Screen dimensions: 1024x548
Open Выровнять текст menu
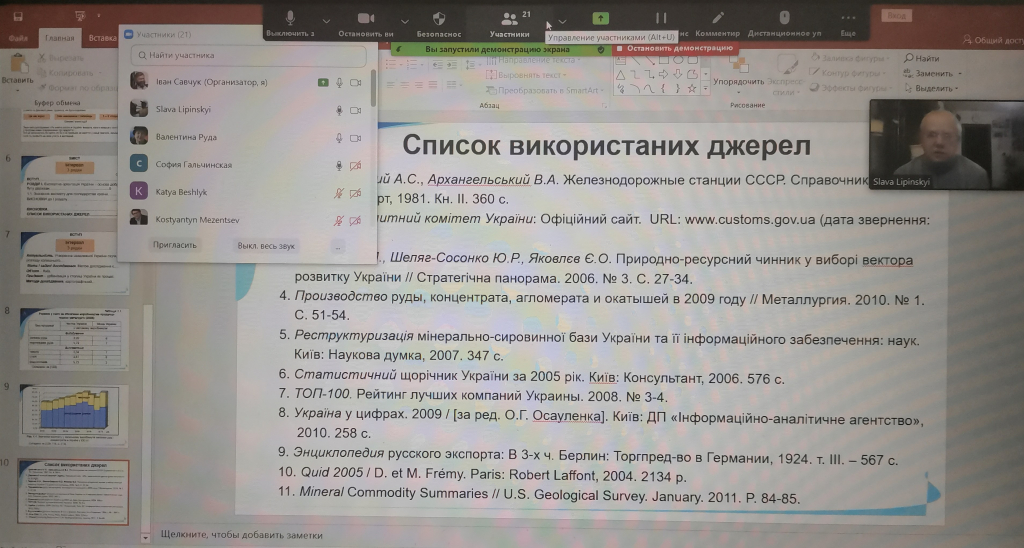526,75
